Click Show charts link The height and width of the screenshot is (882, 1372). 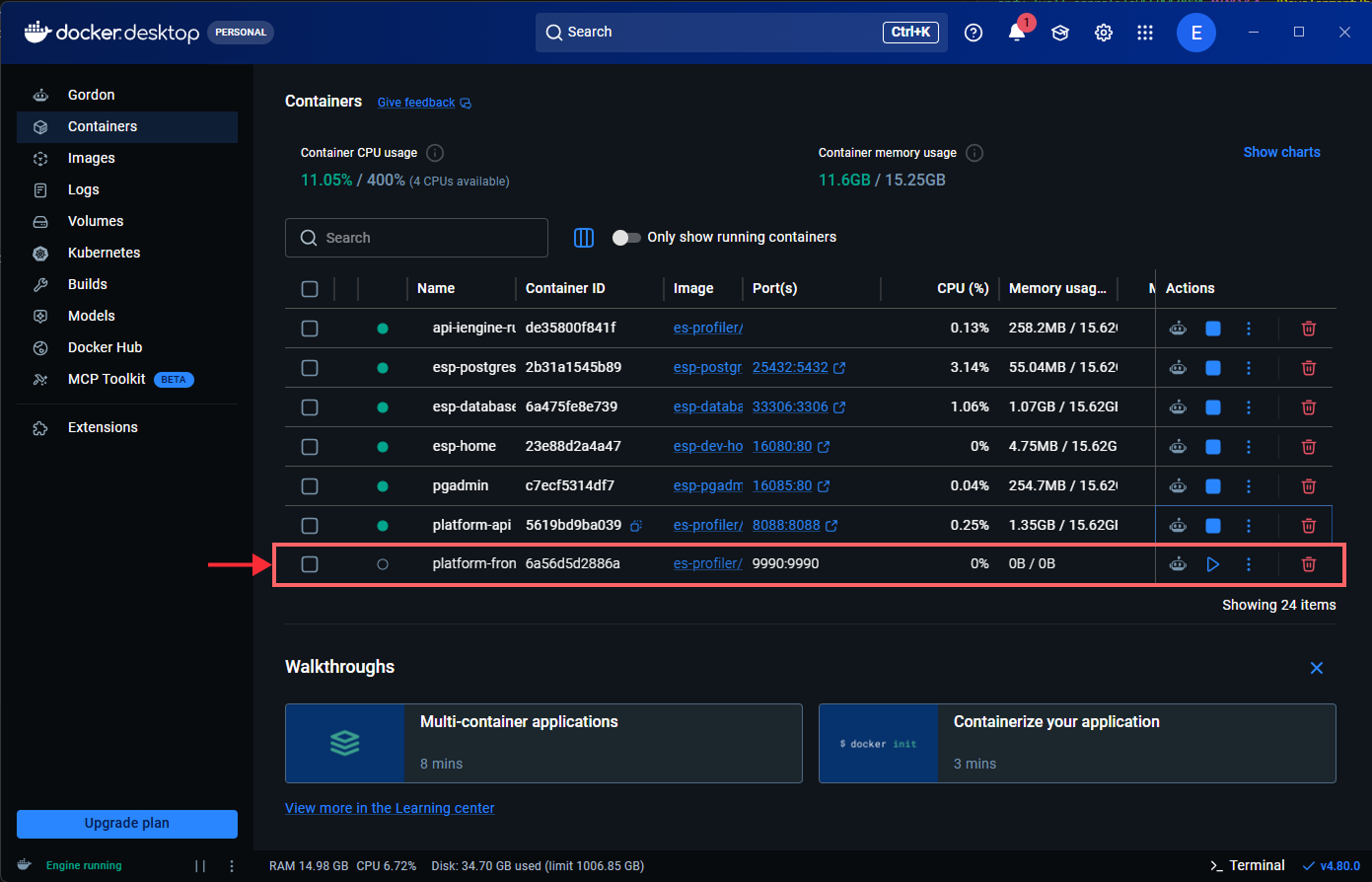[x=1281, y=153]
